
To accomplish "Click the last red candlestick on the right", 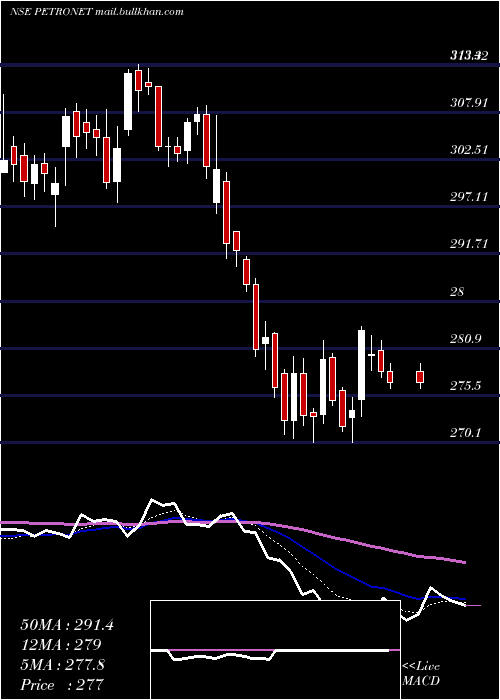I will click(420, 376).
